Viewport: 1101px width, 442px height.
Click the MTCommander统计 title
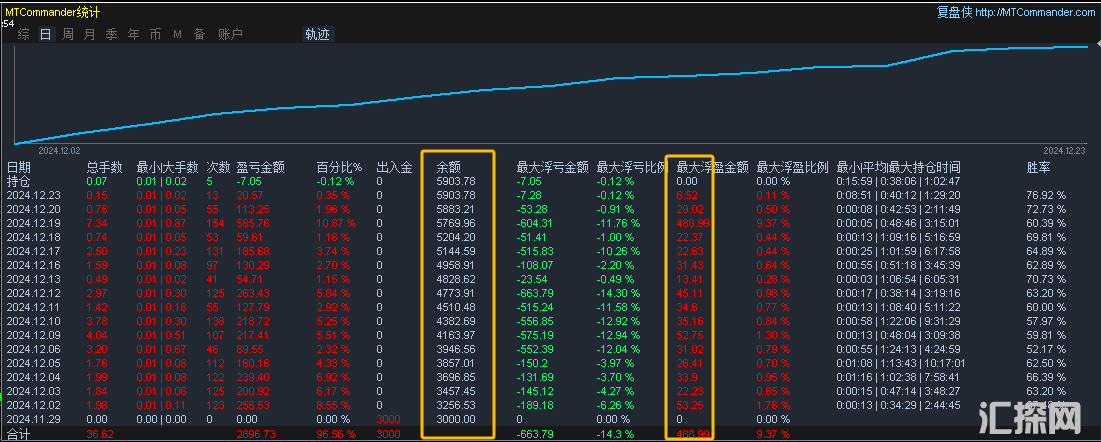tap(53, 12)
